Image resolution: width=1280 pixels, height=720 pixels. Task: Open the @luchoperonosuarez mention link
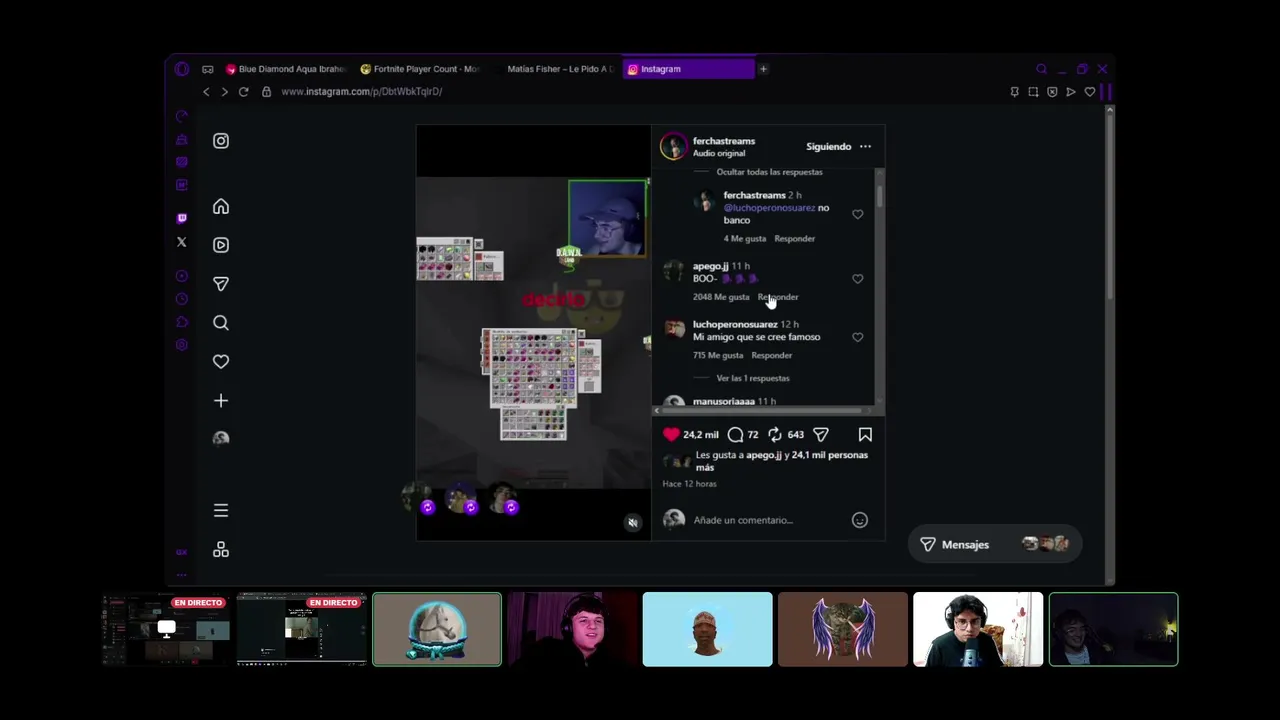point(769,208)
